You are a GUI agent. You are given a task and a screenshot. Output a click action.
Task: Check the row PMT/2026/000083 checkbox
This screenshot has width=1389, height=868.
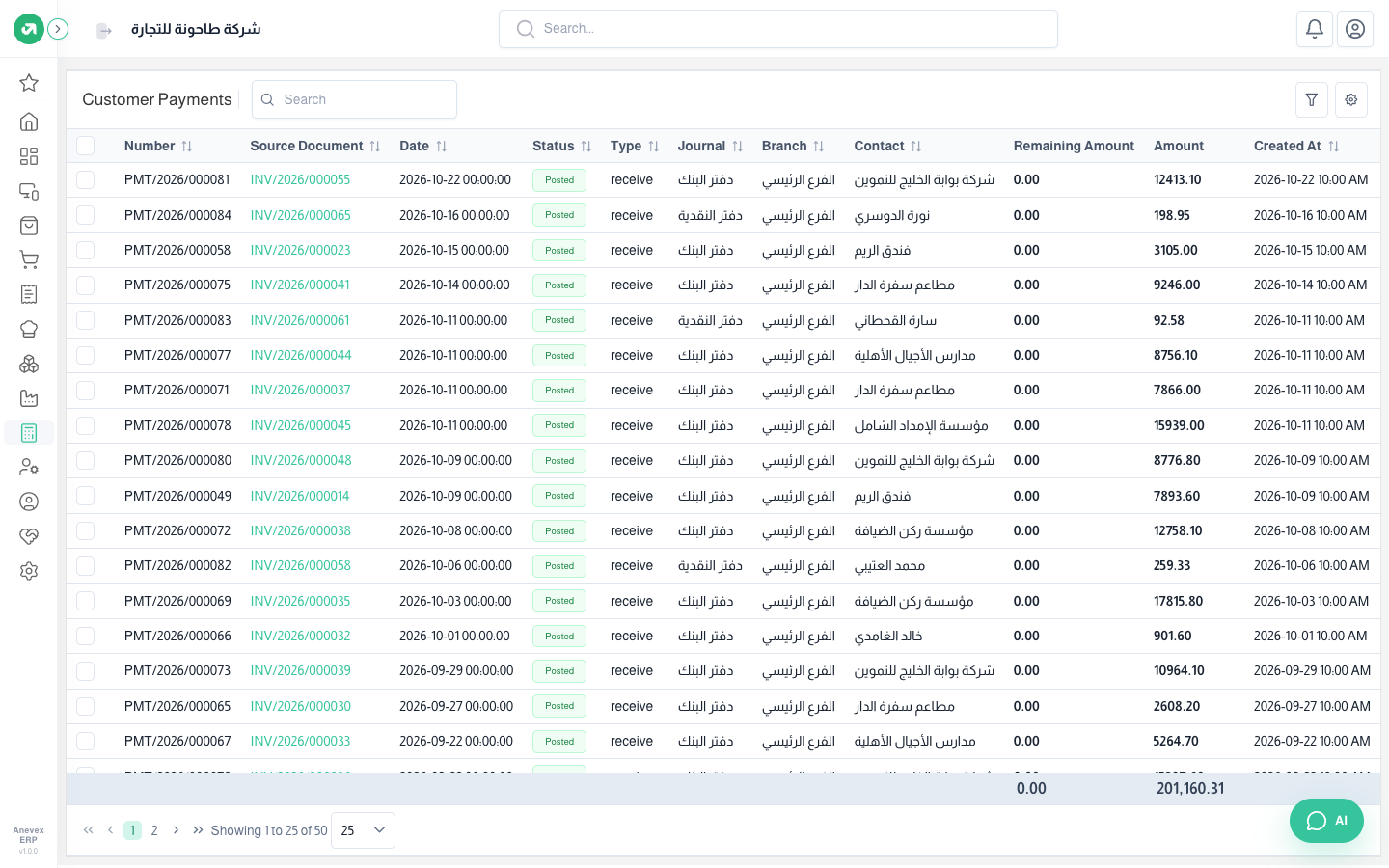(86, 320)
